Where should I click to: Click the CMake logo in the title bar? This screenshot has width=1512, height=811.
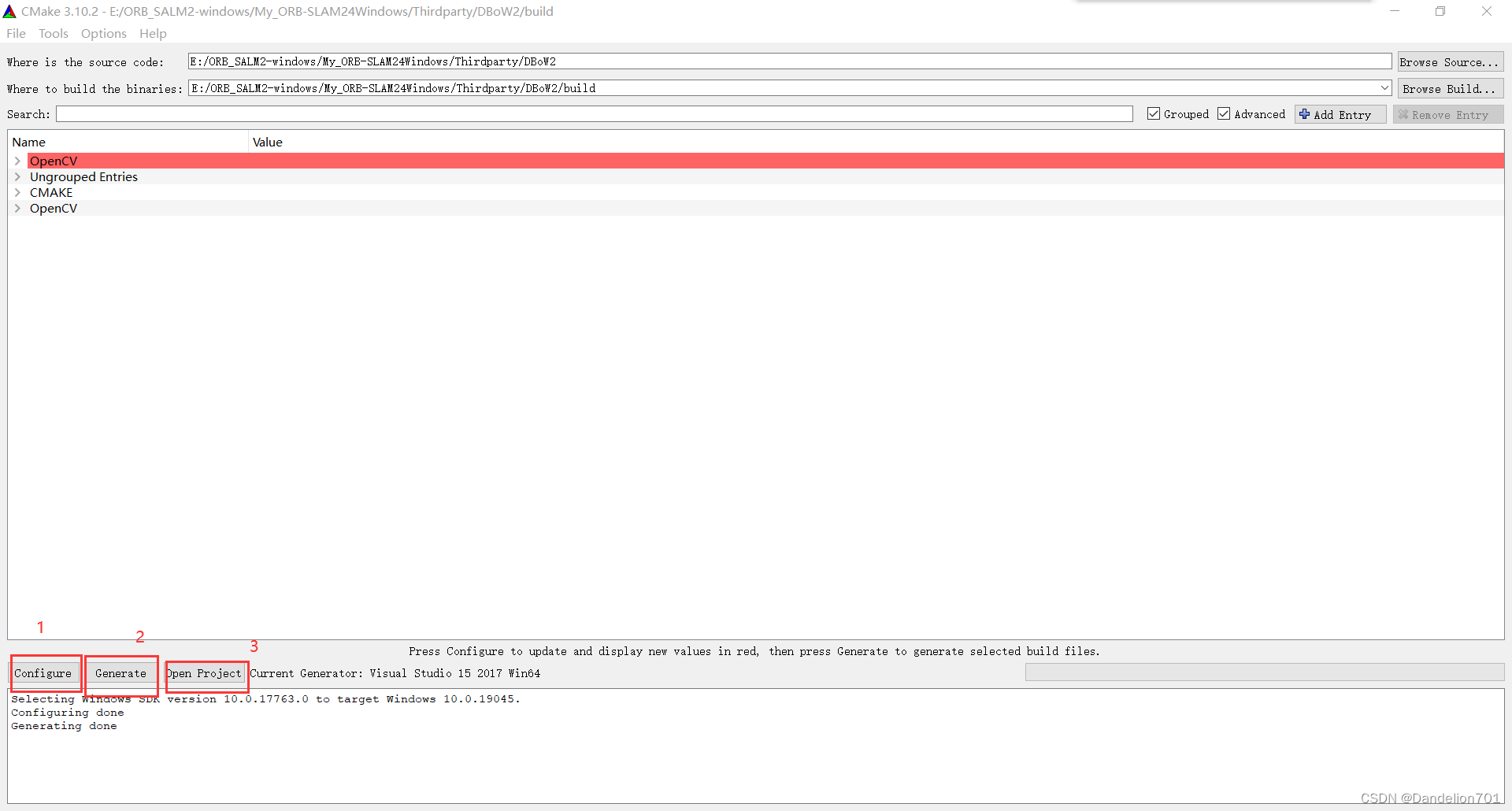tap(9, 11)
